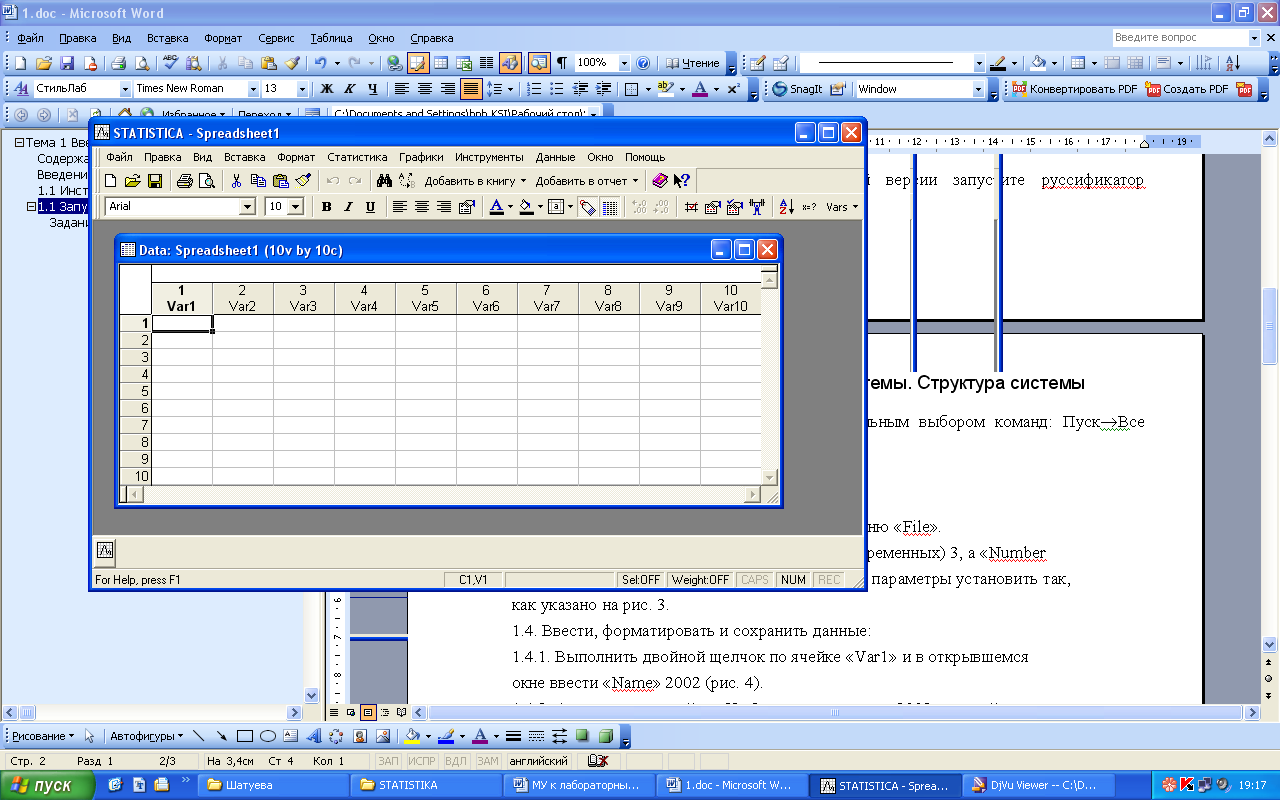Screen dimensions: 1280x800
Task: Click Word's insert Excel spreadsheet icon
Action: point(463,62)
